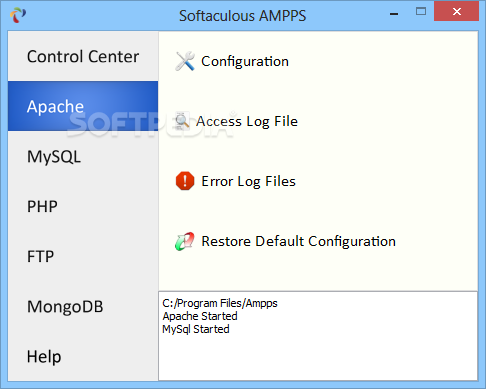Click the AMPPS logo in the title bar
Screen dimensions: 486x389
18,15
